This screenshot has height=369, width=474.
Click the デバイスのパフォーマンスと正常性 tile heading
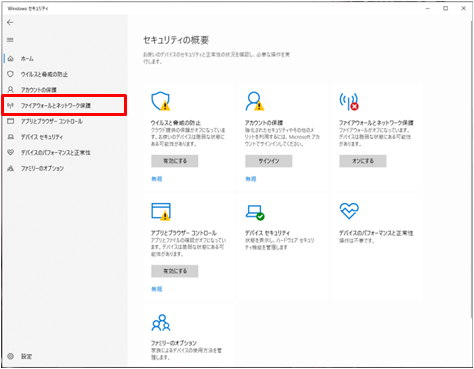coord(376,233)
